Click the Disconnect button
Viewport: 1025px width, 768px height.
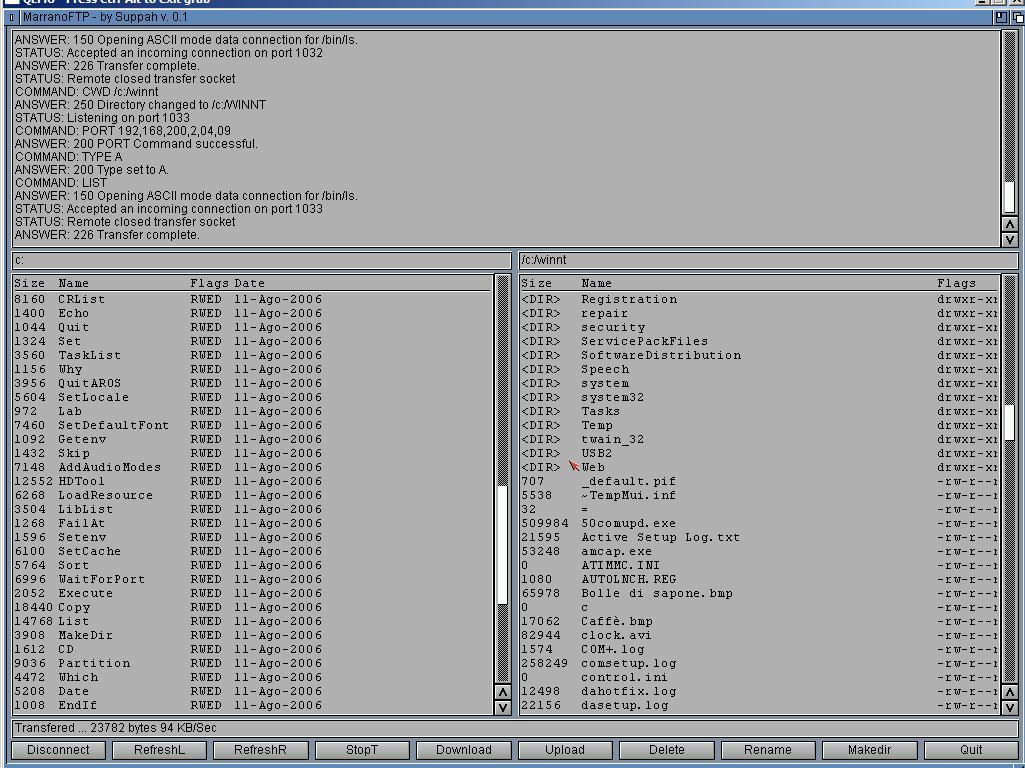coord(58,750)
